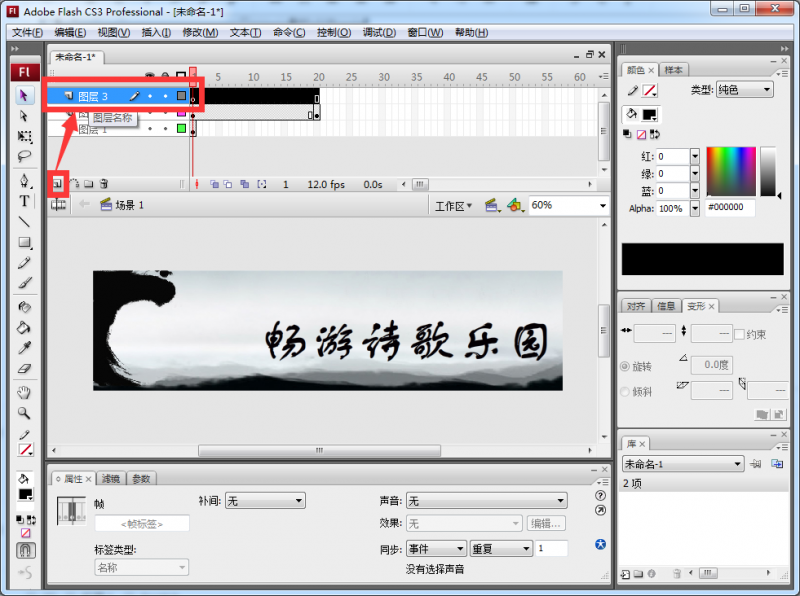Select the Pencil tool

pyautogui.click(x=23, y=263)
